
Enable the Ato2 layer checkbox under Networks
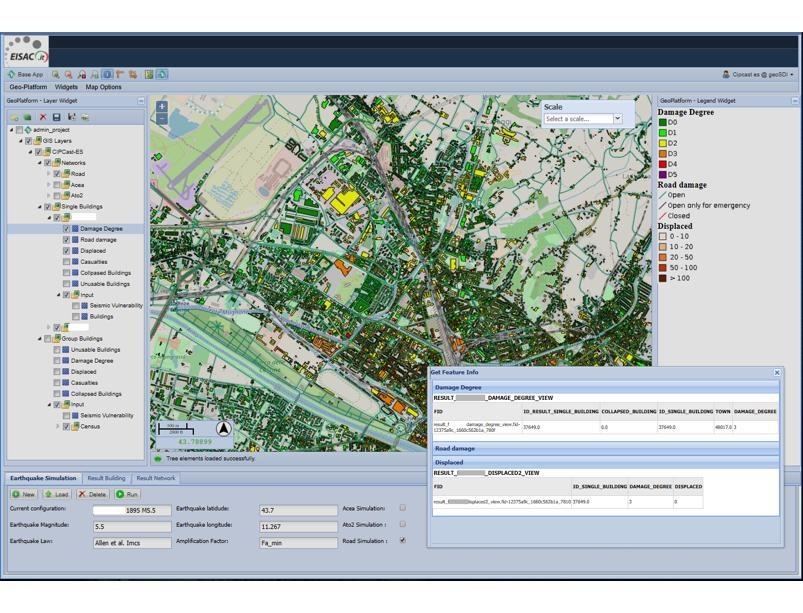[x=57, y=196]
